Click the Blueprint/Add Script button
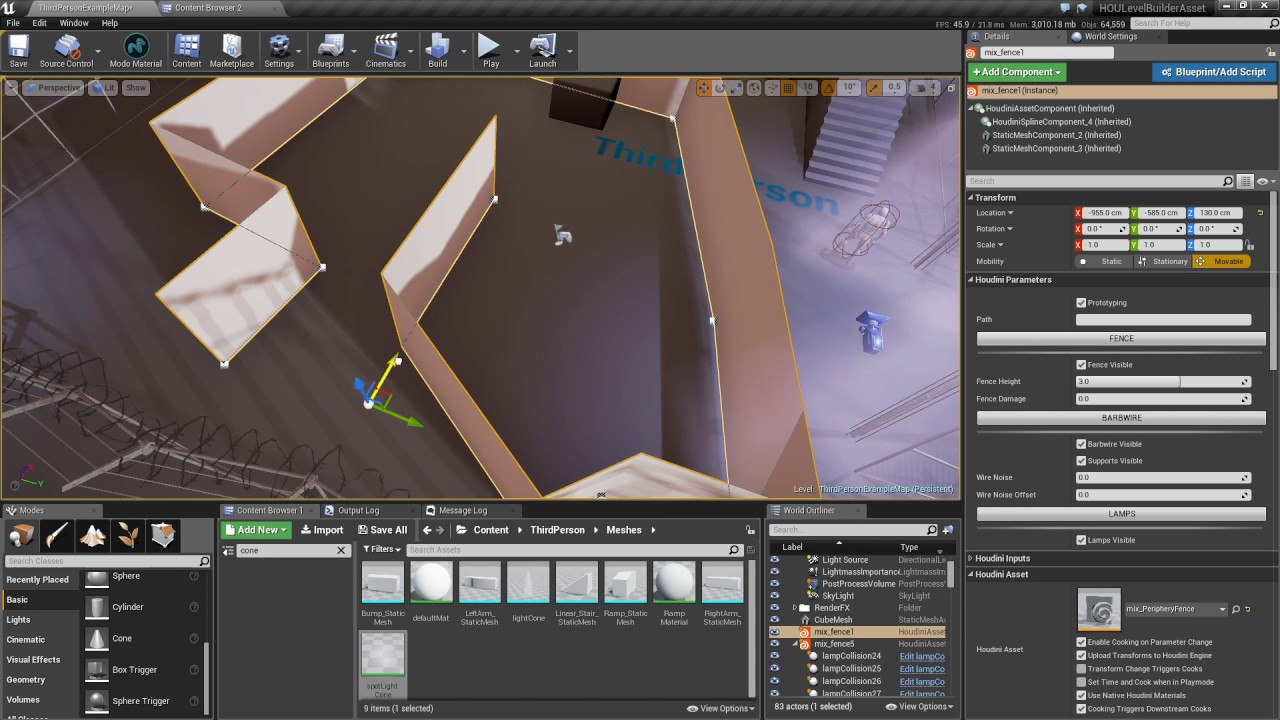 coord(1213,72)
